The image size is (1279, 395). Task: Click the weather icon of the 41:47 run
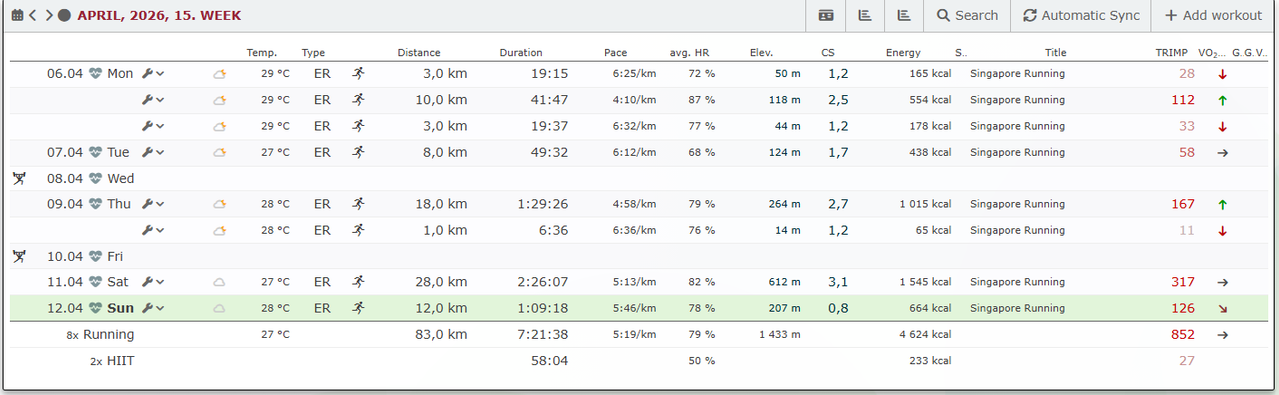(219, 100)
